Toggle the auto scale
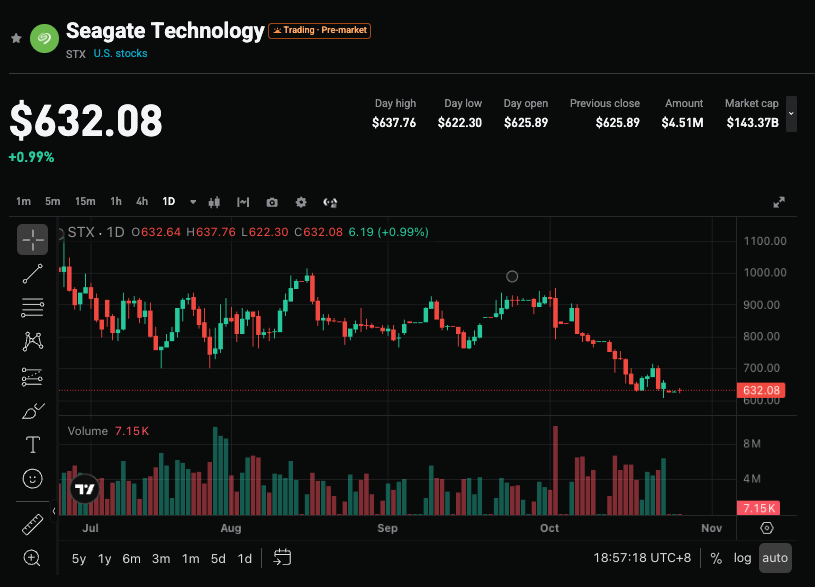Screen dimensions: 815x587 point(775,558)
